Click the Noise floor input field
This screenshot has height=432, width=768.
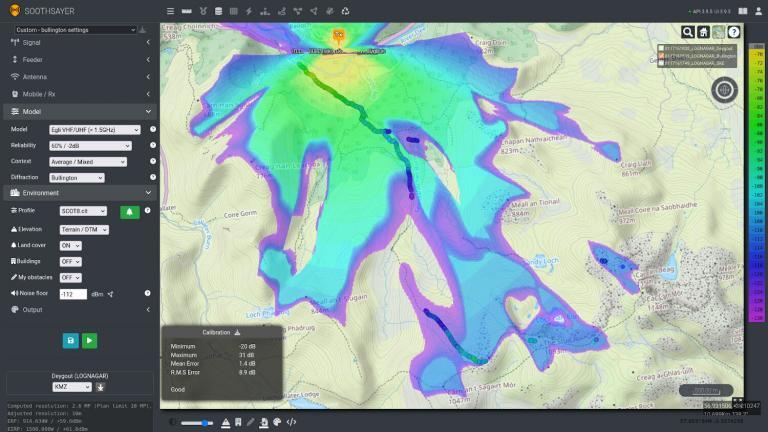tap(73, 294)
